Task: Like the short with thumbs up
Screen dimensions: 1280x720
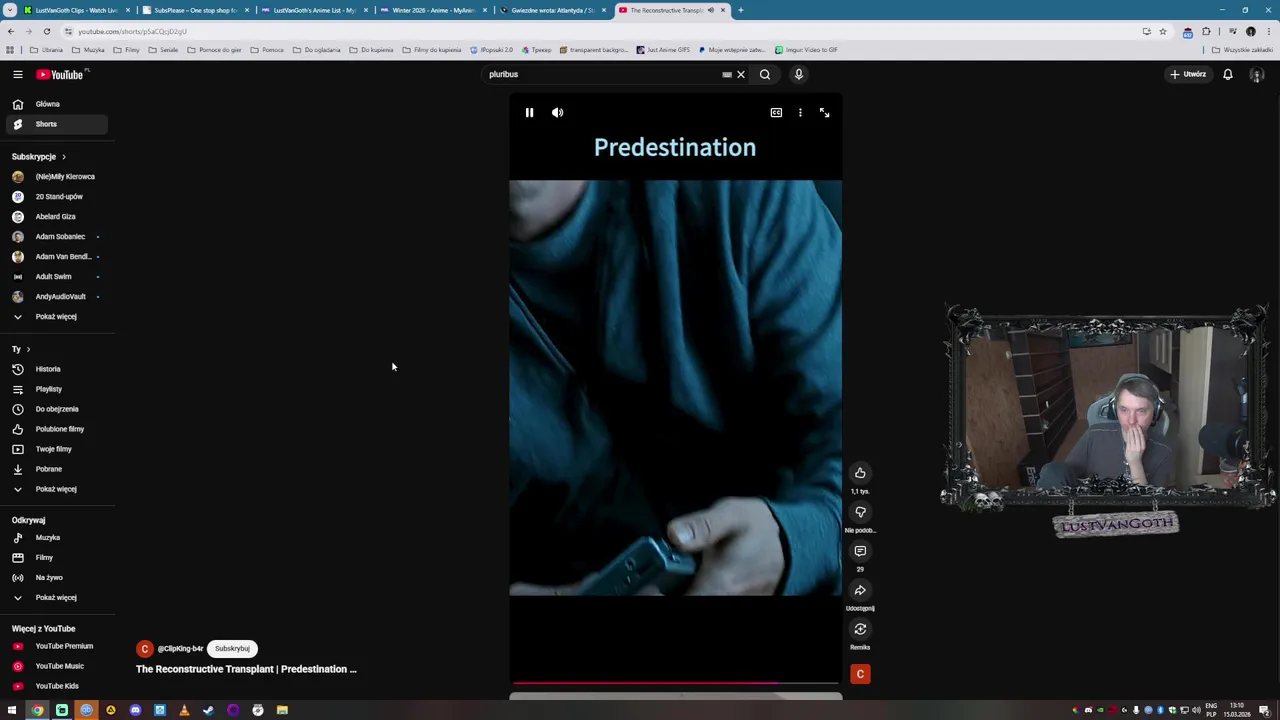Action: point(860,473)
